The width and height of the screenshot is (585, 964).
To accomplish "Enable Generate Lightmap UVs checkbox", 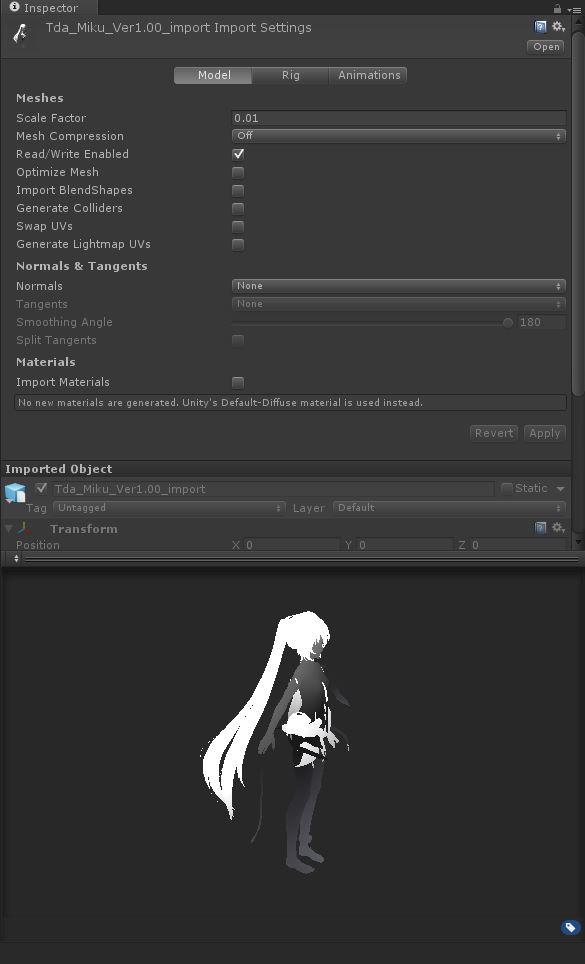I will pos(238,244).
